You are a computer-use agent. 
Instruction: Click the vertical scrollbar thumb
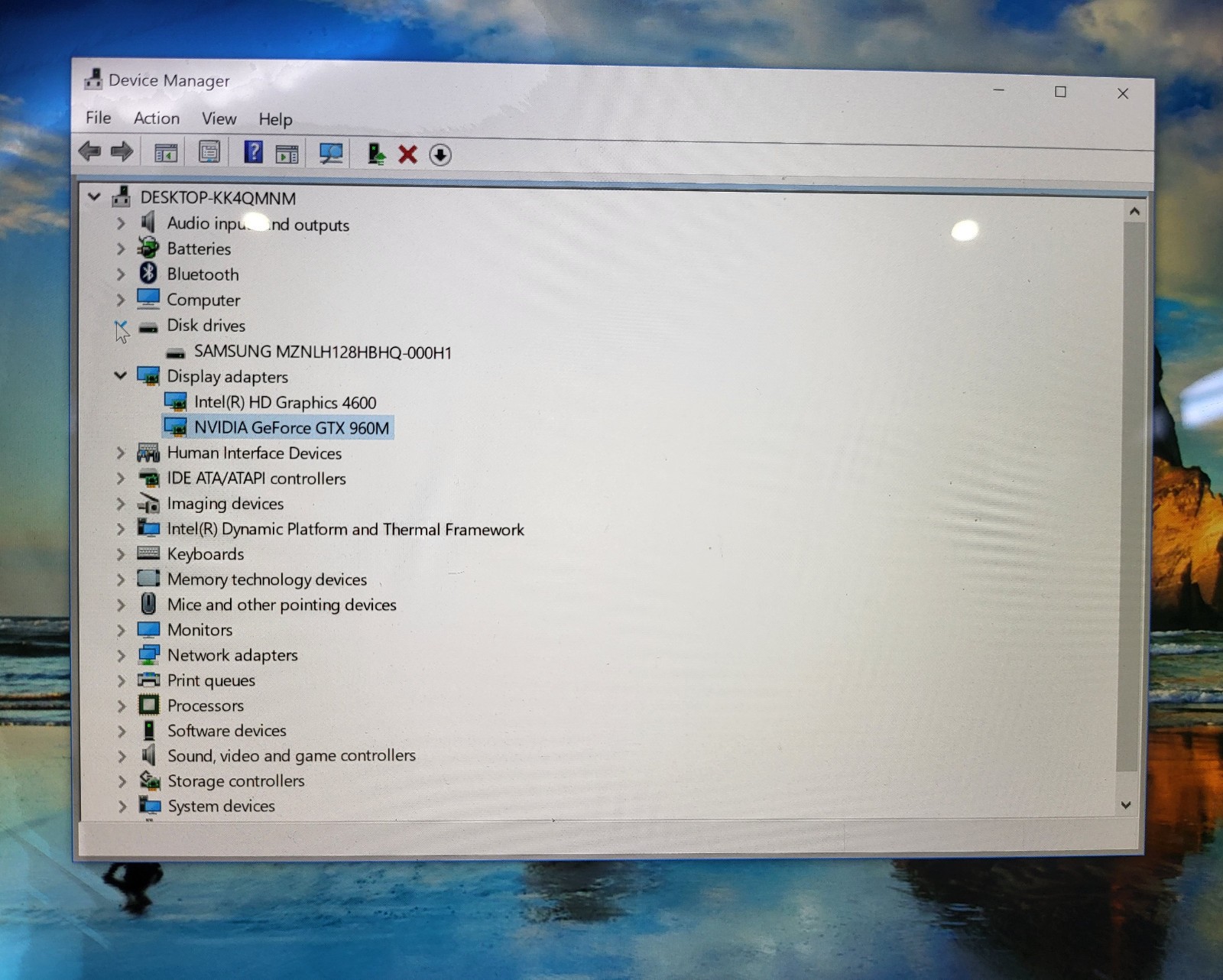(x=1131, y=497)
